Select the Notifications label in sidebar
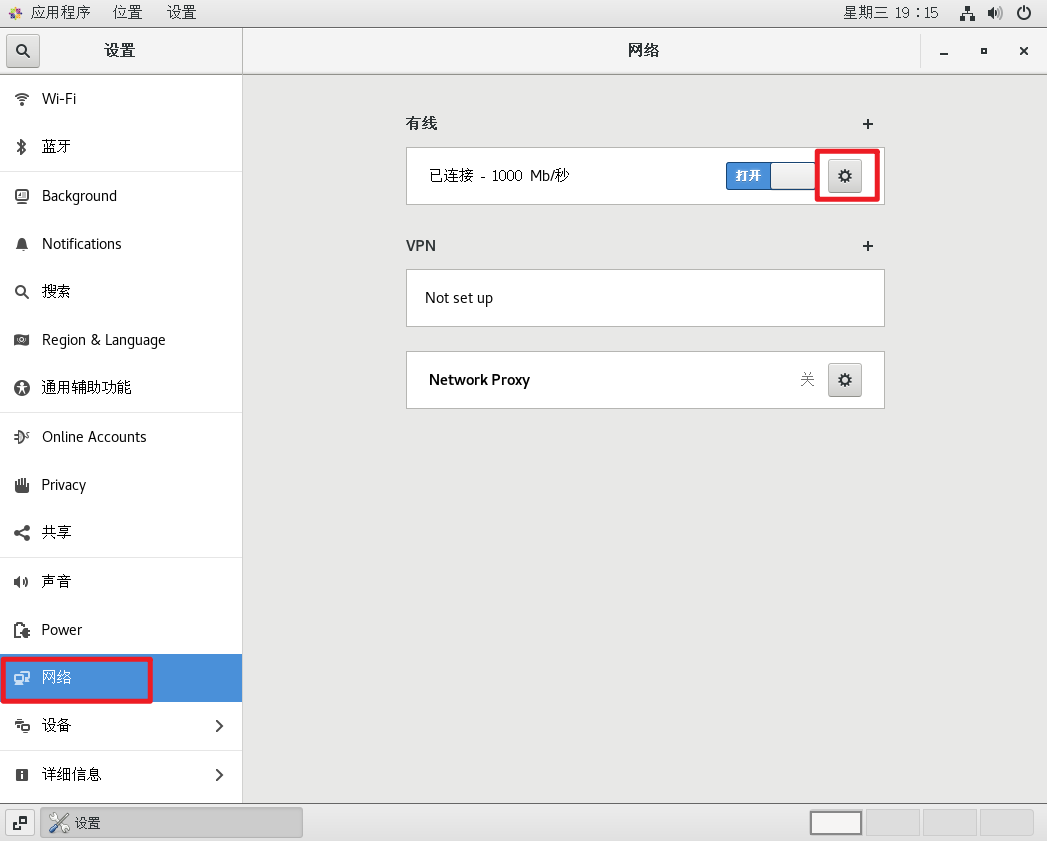Screen dimensions: 1047x841 81,244
